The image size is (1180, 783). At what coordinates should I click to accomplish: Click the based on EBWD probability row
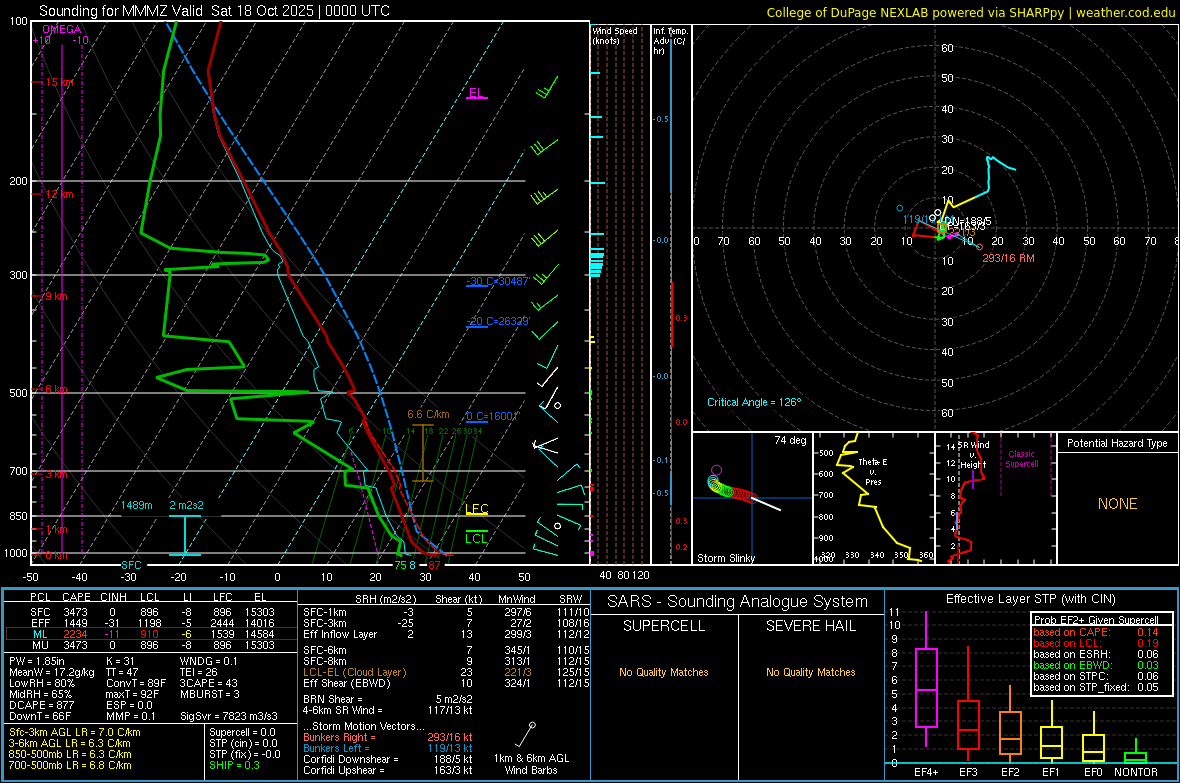(x=1096, y=665)
